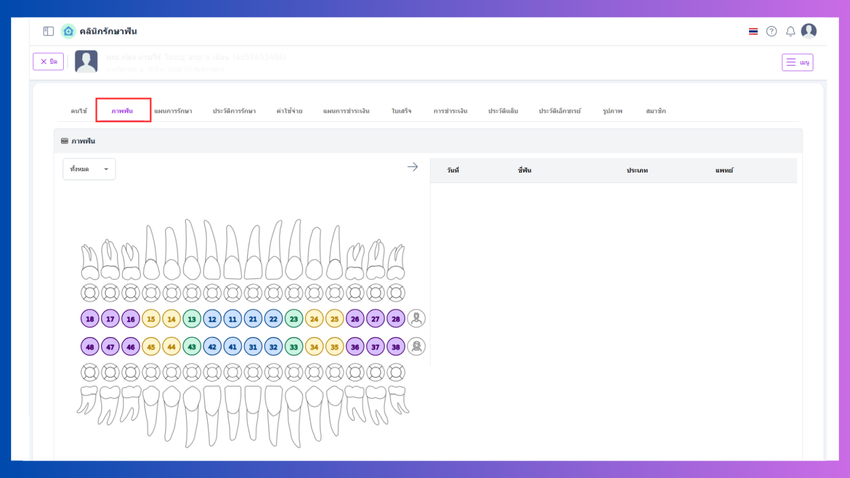Select tooth number 21
The height and width of the screenshot is (478, 850).
pos(253,319)
